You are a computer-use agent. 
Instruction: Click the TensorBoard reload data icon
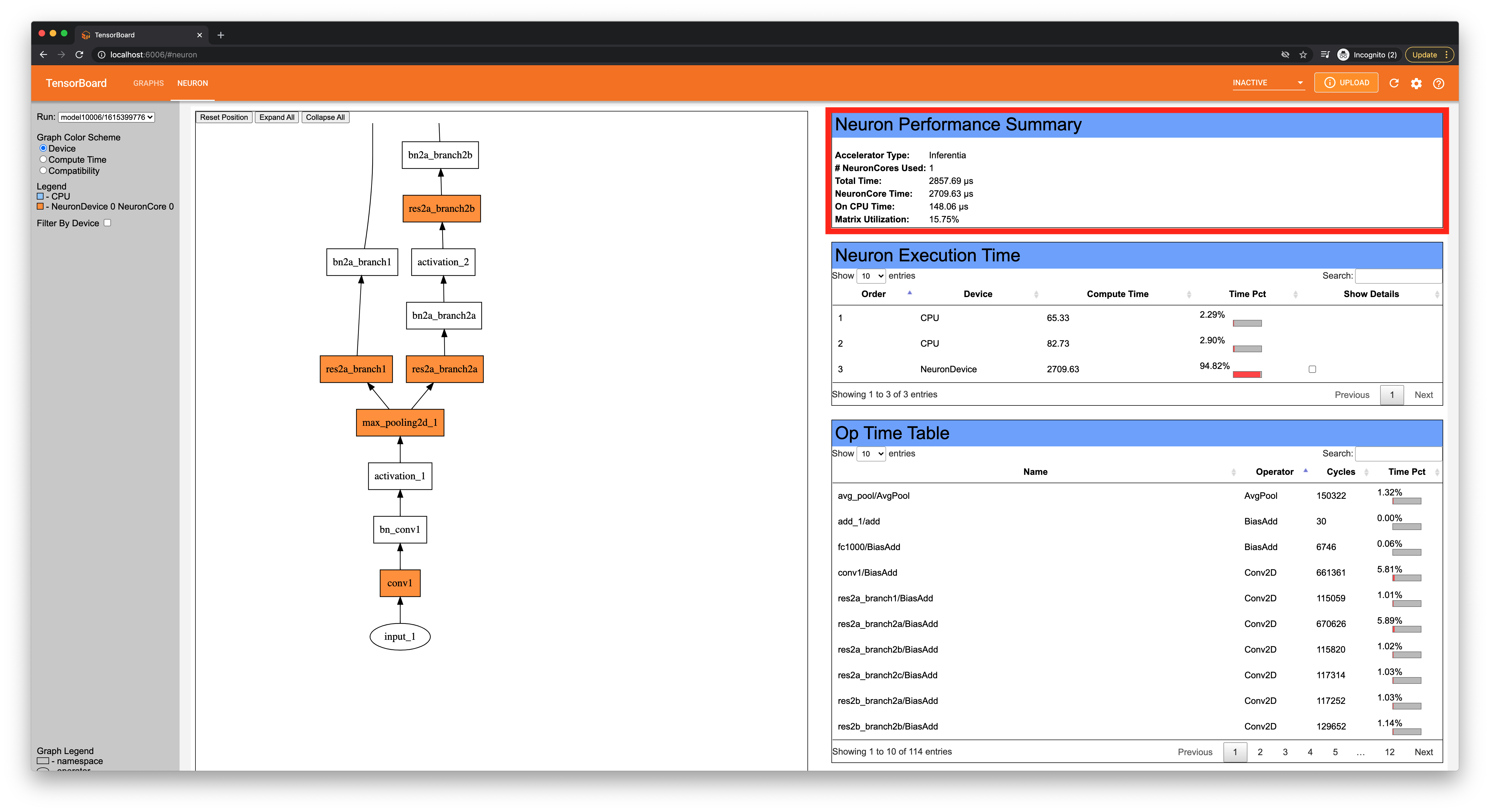coord(1394,83)
